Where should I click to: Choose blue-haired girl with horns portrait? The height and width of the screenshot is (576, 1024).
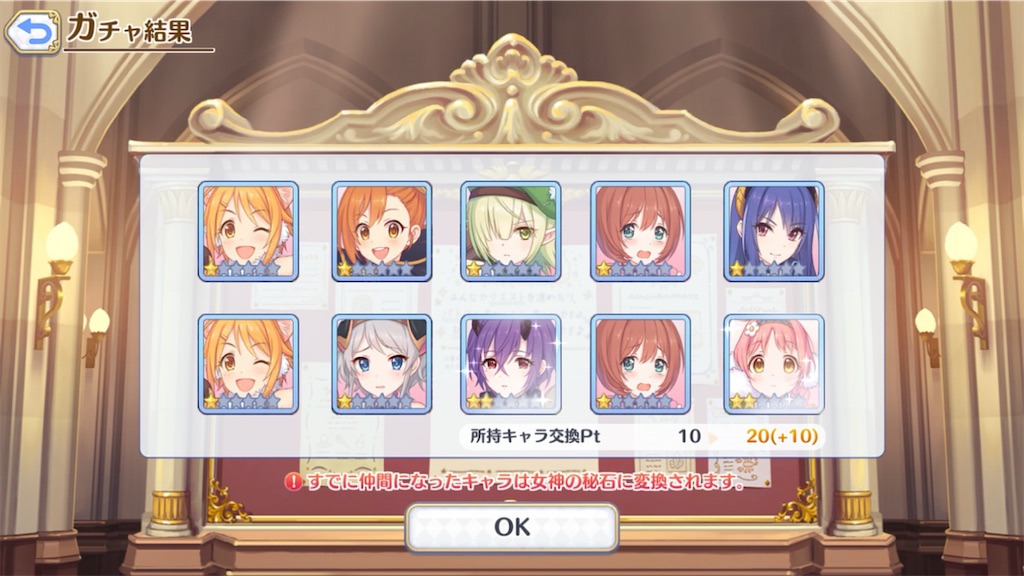point(774,231)
